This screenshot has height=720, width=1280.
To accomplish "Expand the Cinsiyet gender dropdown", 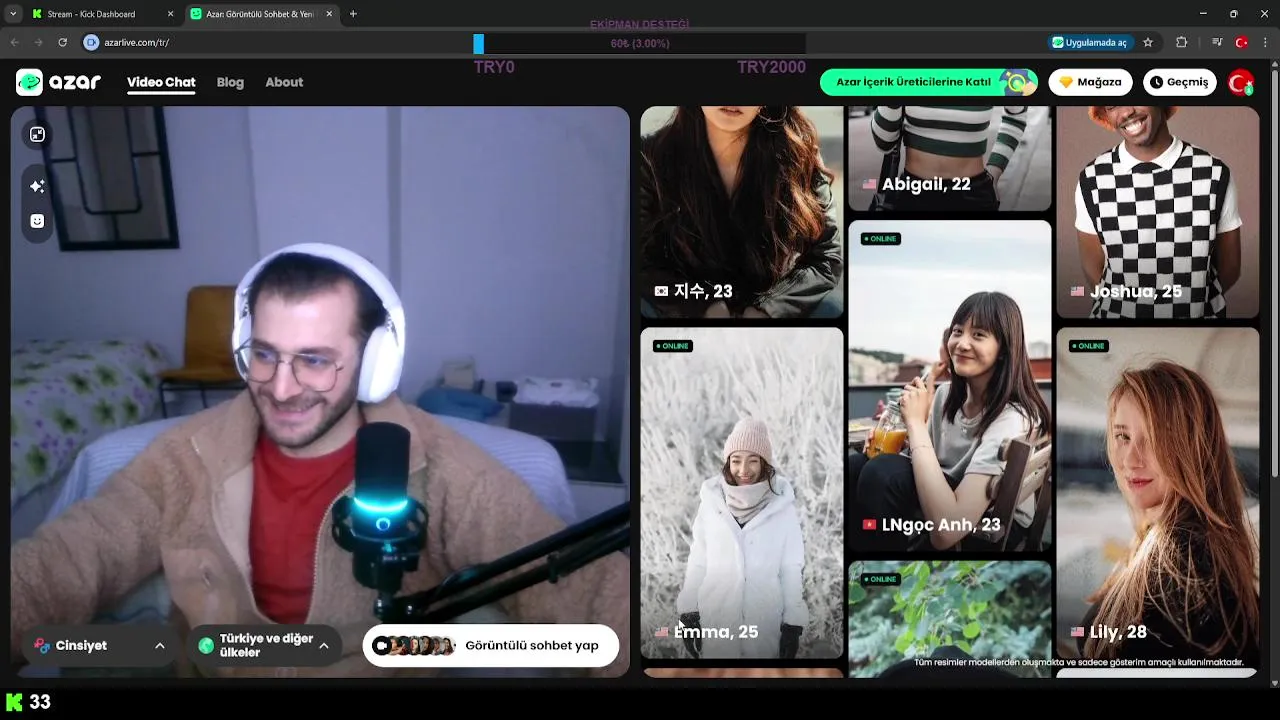I will pos(99,645).
